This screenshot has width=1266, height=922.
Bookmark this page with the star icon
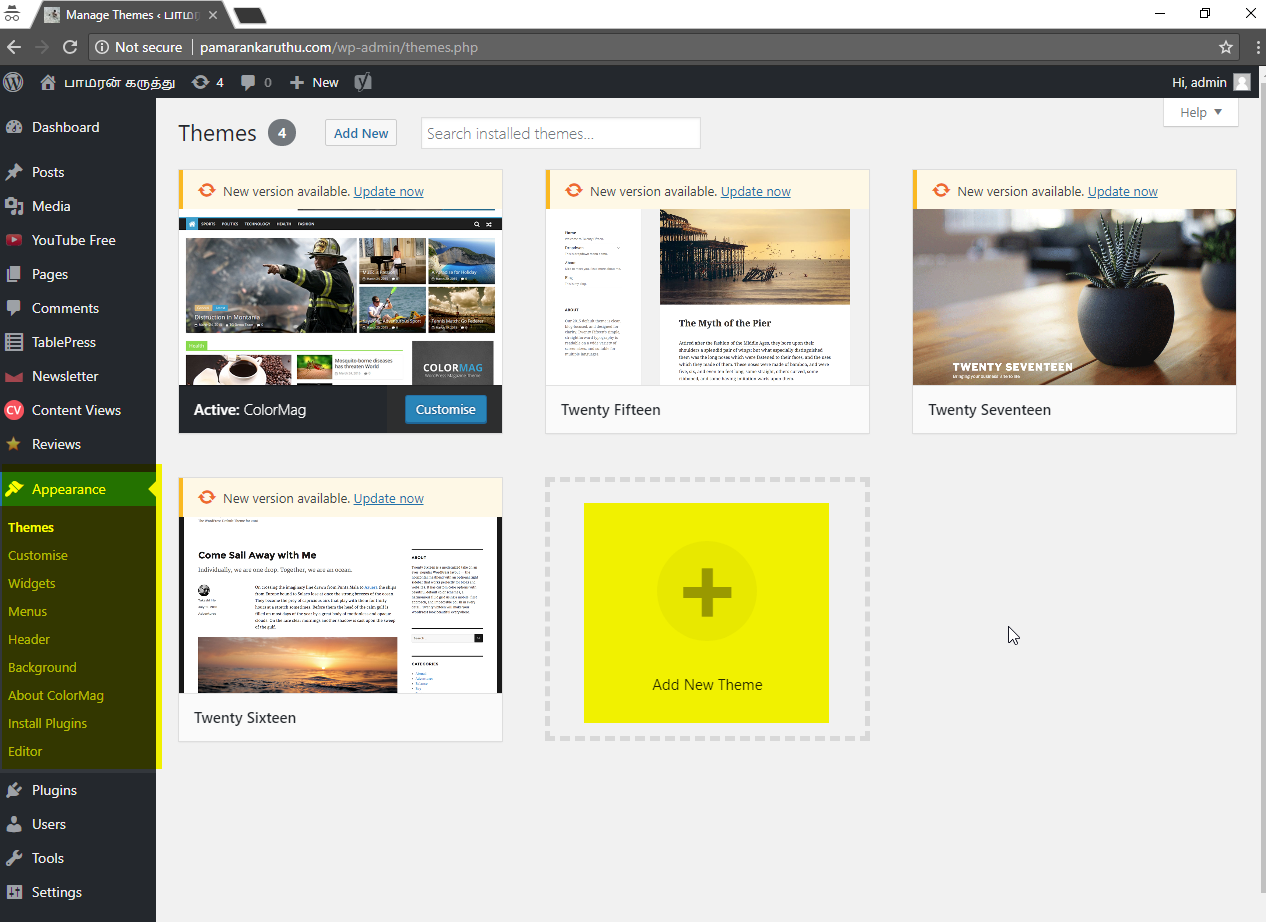tap(1225, 47)
